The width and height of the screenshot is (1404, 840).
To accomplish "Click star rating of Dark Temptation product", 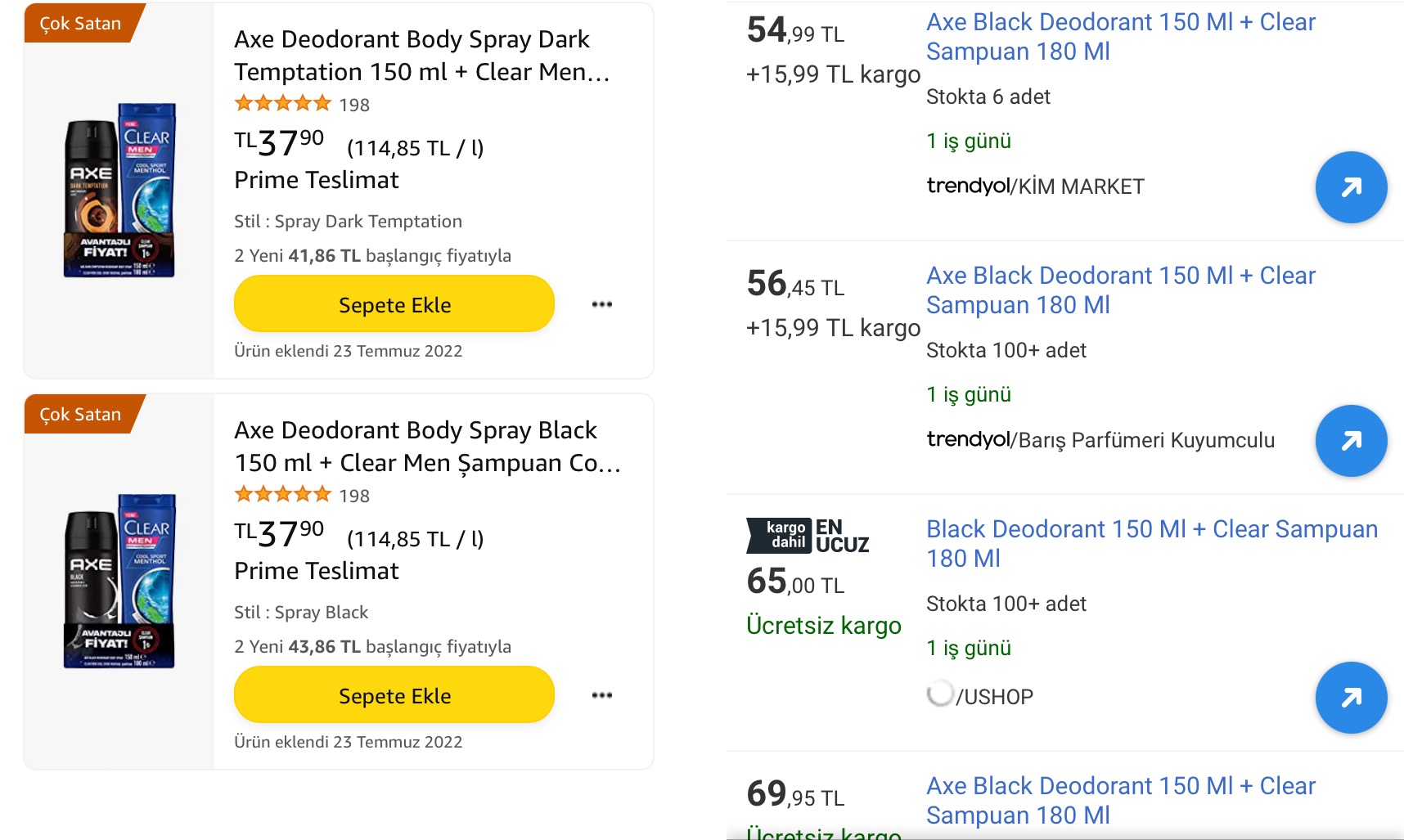I will 282,104.
